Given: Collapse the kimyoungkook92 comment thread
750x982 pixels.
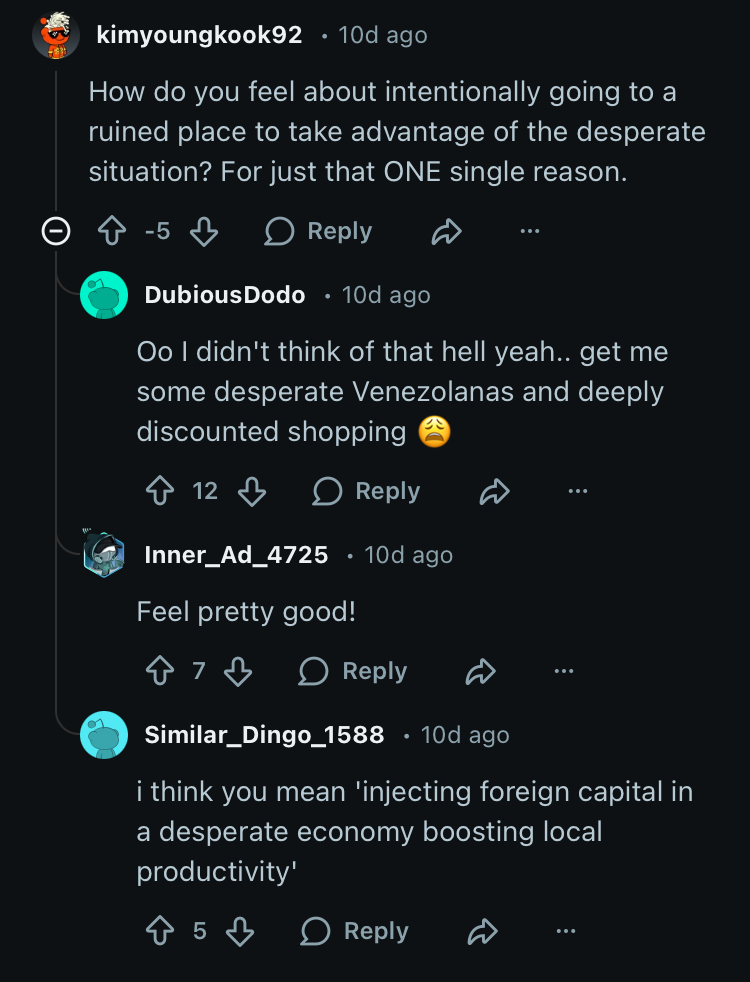Looking at the screenshot, I should click(56, 232).
